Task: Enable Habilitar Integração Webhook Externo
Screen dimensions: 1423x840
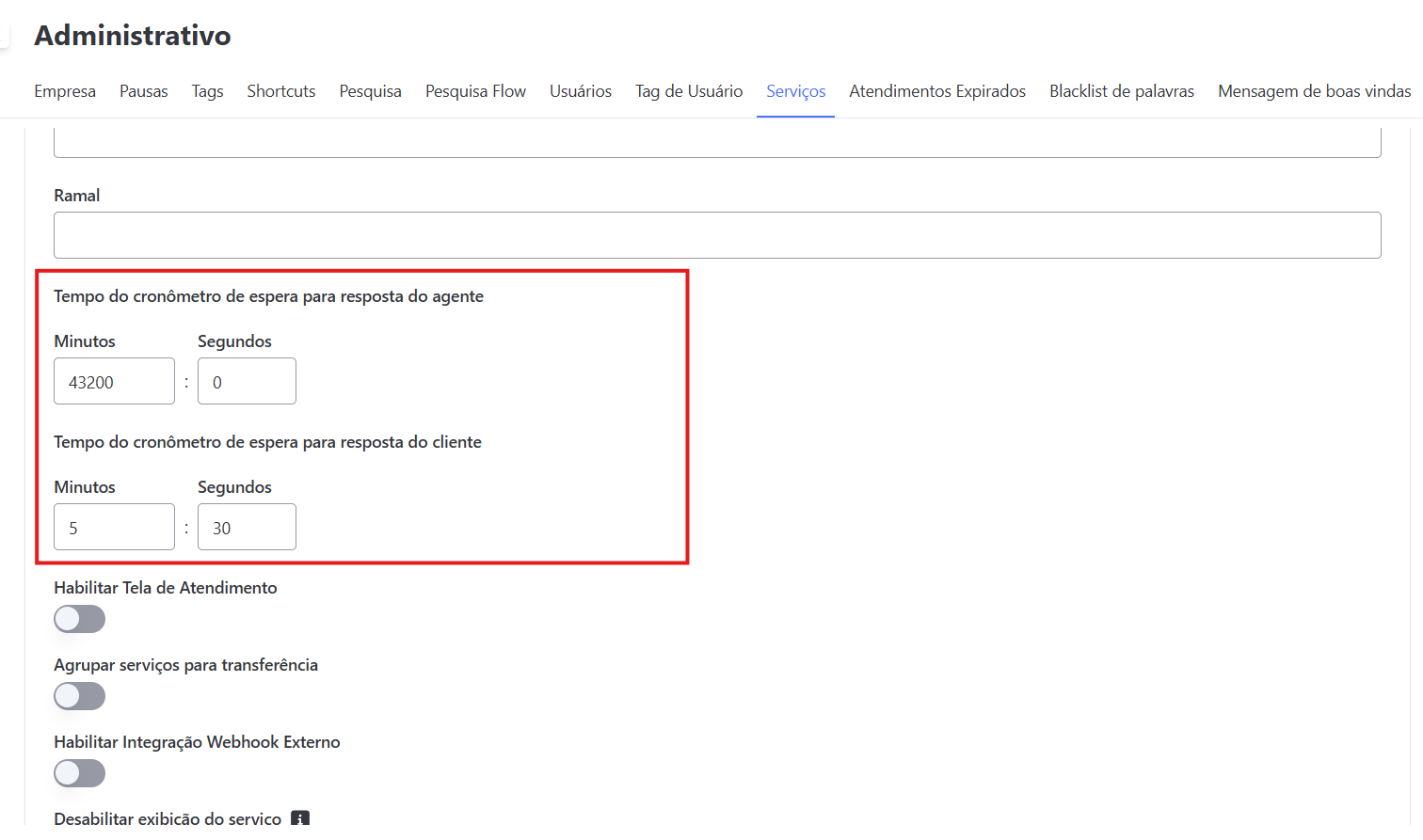Action: click(x=79, y=772)
